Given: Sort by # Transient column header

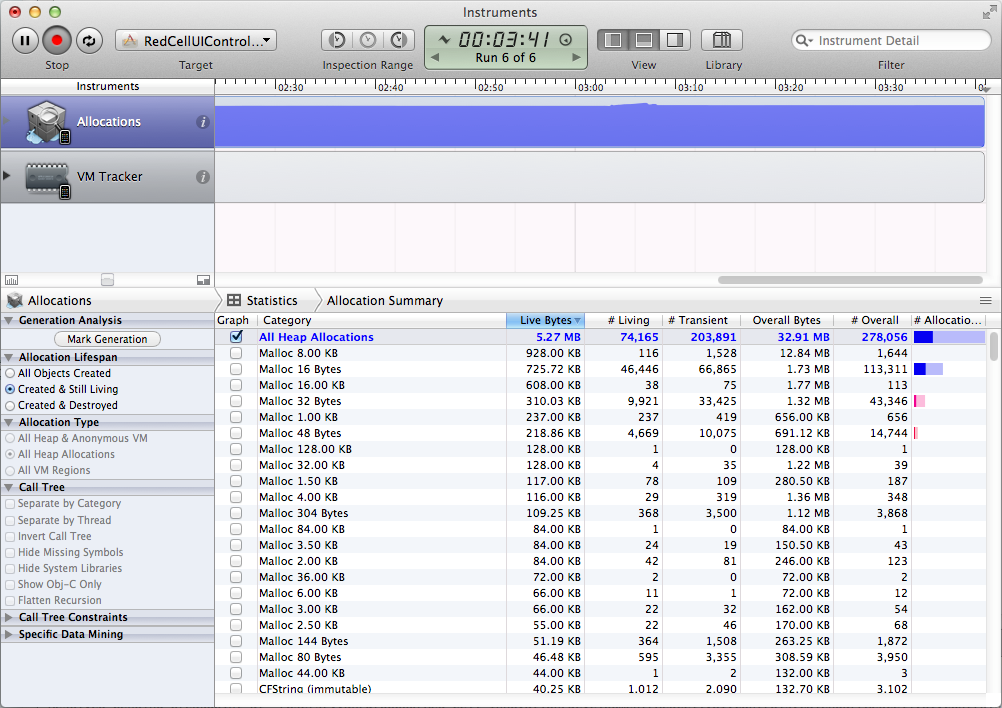Looking at the screenshot, I should [701, 320].
